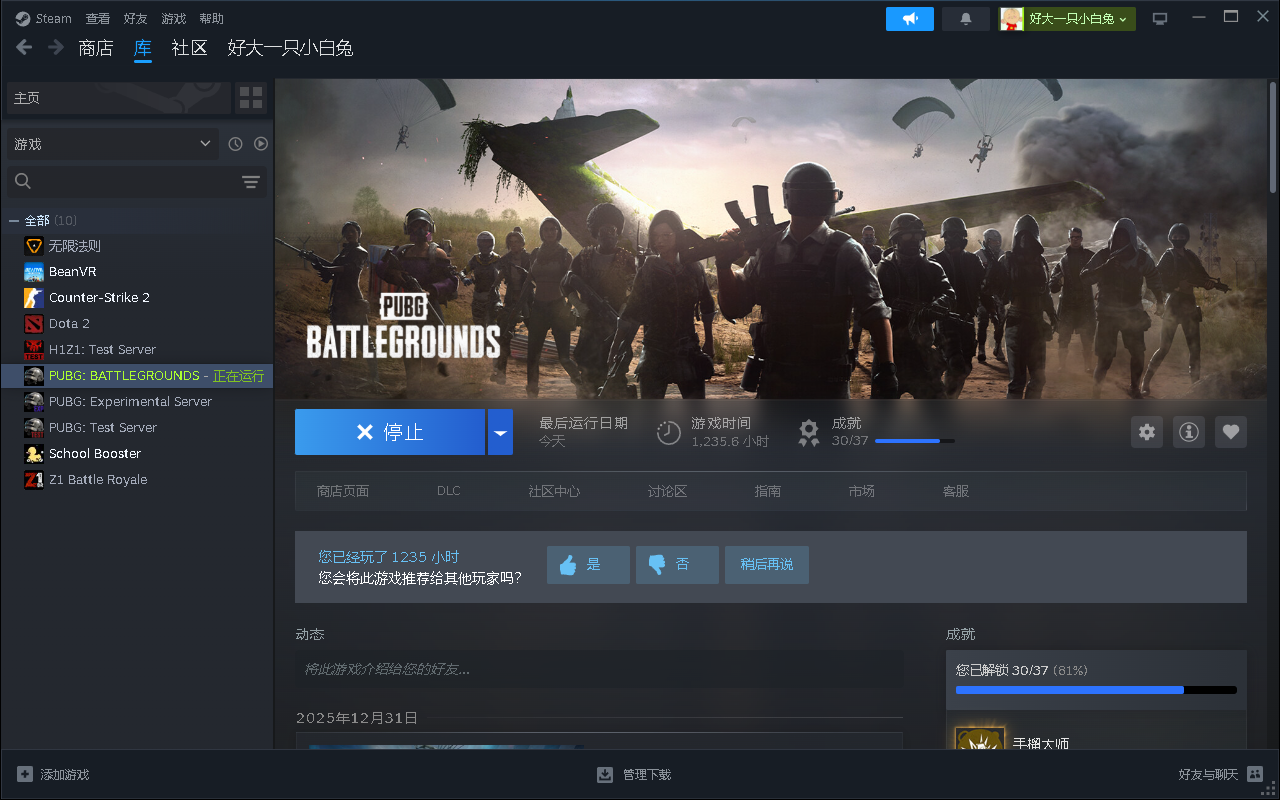Click the achievements progress bar

[1096, 690]
